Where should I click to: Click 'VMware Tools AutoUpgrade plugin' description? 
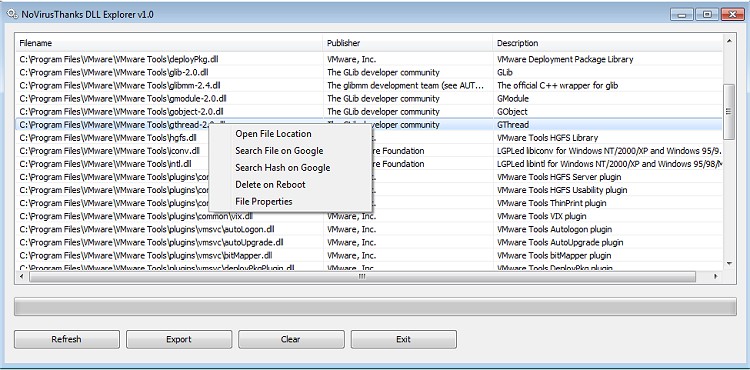560,242
